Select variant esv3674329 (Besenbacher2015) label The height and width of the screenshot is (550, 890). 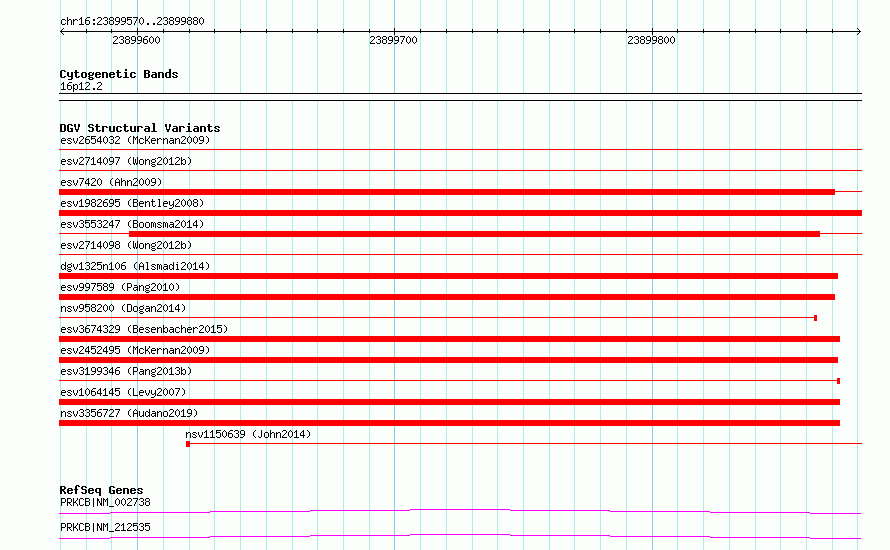(144, 329)
